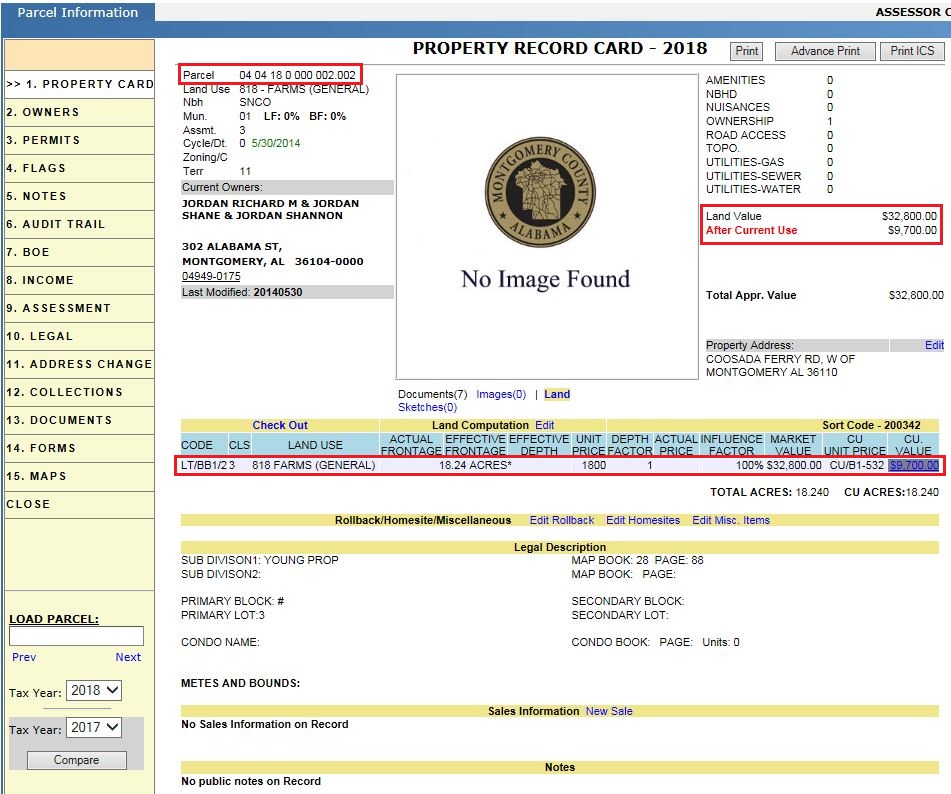Go to the Prev parcel

[24, 657]
